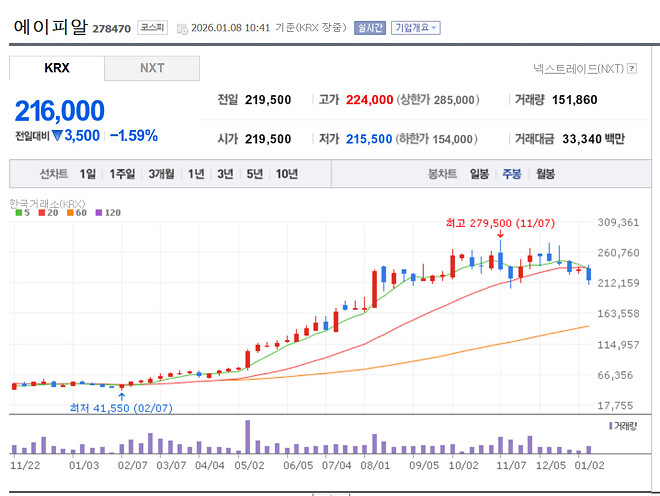Click the 실시간 real-time badge
Screen dimensions: 660x496
(370, 28)
